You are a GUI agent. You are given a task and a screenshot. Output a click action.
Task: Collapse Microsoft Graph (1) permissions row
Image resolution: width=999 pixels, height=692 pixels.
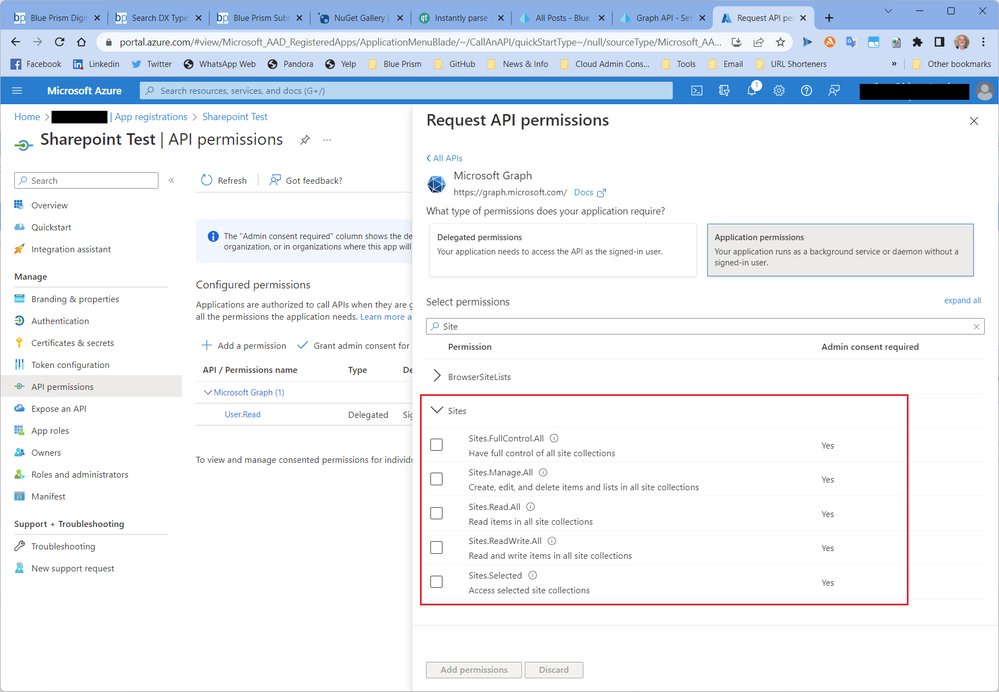click(x=208, y=392)
